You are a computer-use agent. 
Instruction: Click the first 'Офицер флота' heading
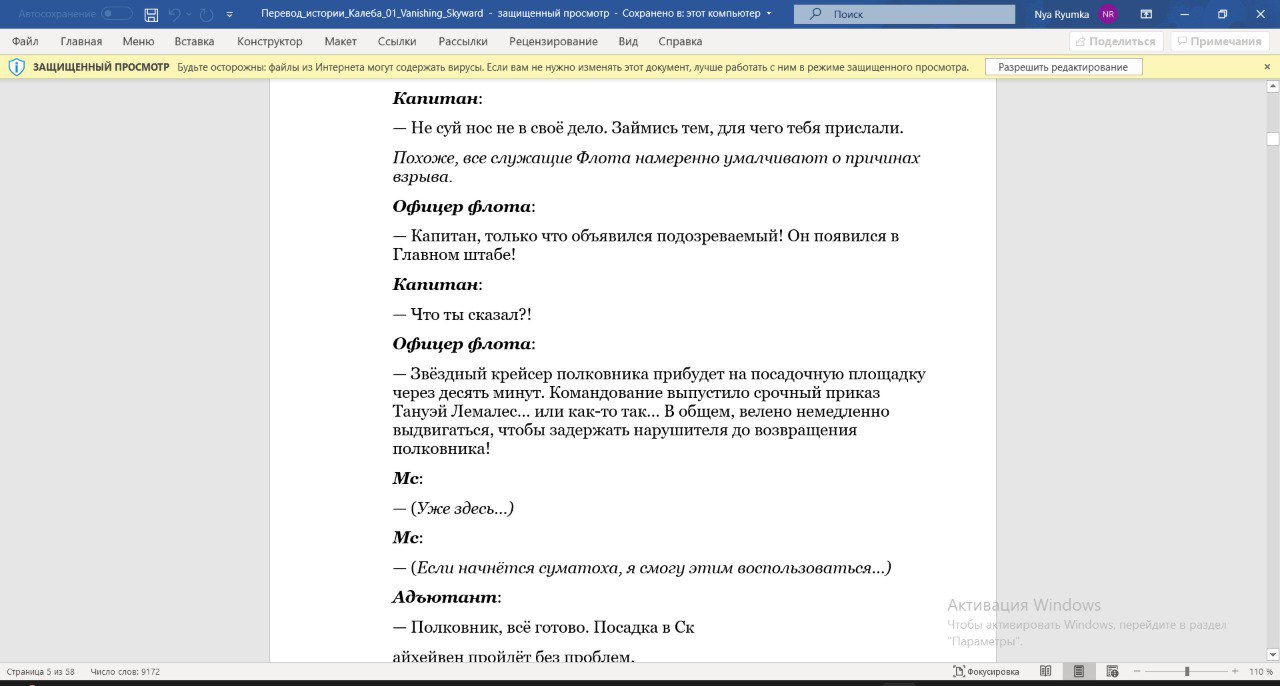(461, 207)
